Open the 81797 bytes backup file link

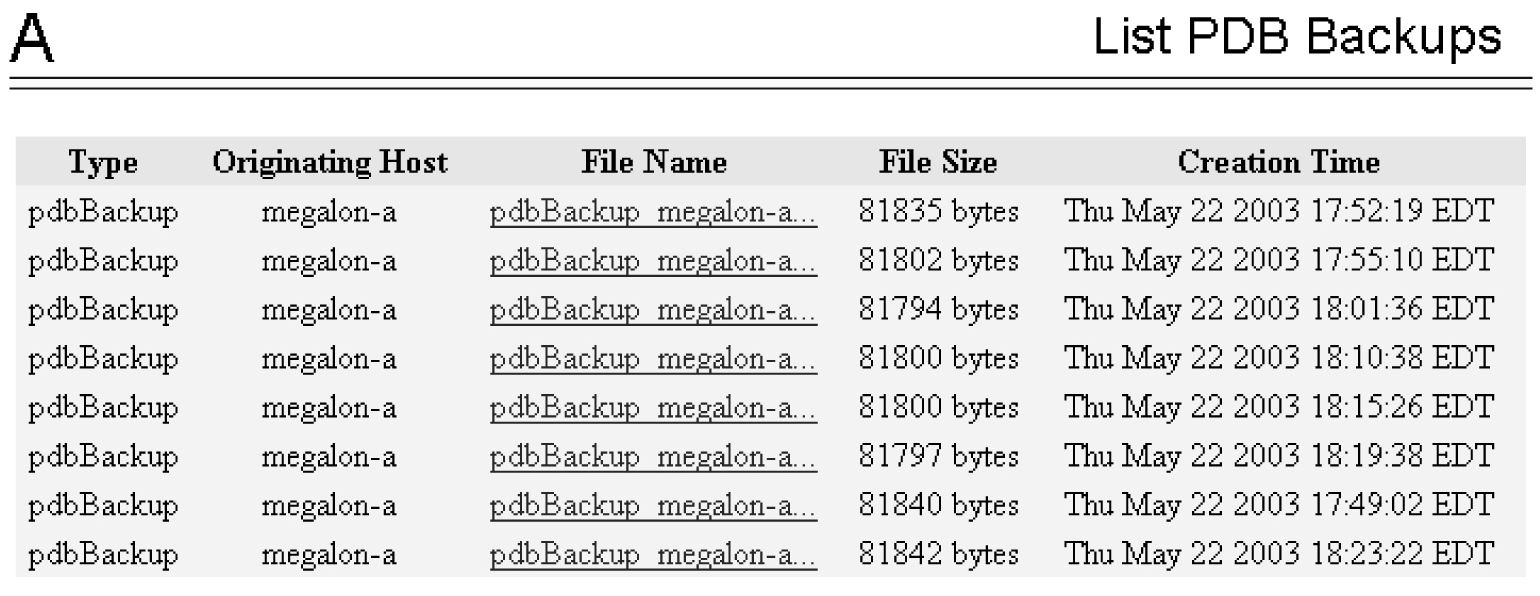tap(653, 456)
